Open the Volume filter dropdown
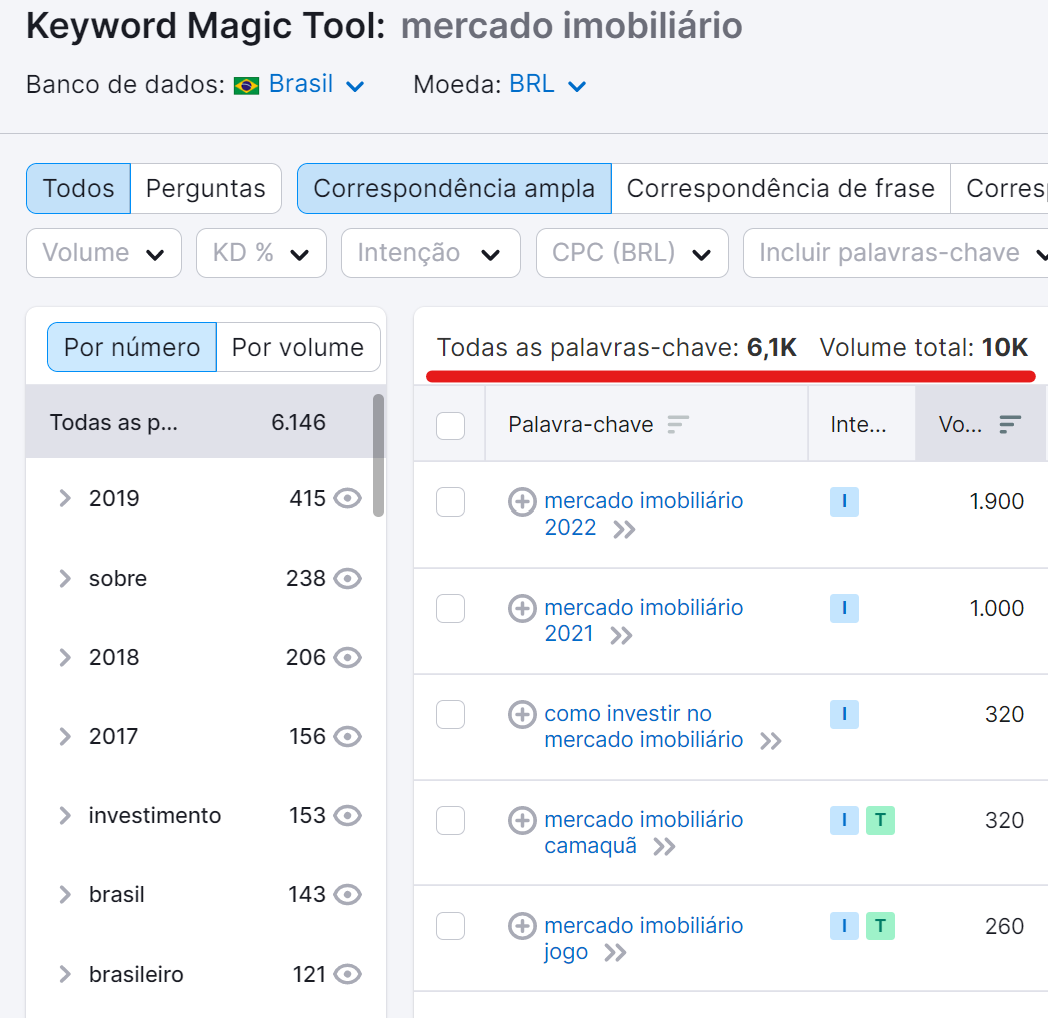The width and height of the screenshot is (1048, 1018). tap(103, 253)
